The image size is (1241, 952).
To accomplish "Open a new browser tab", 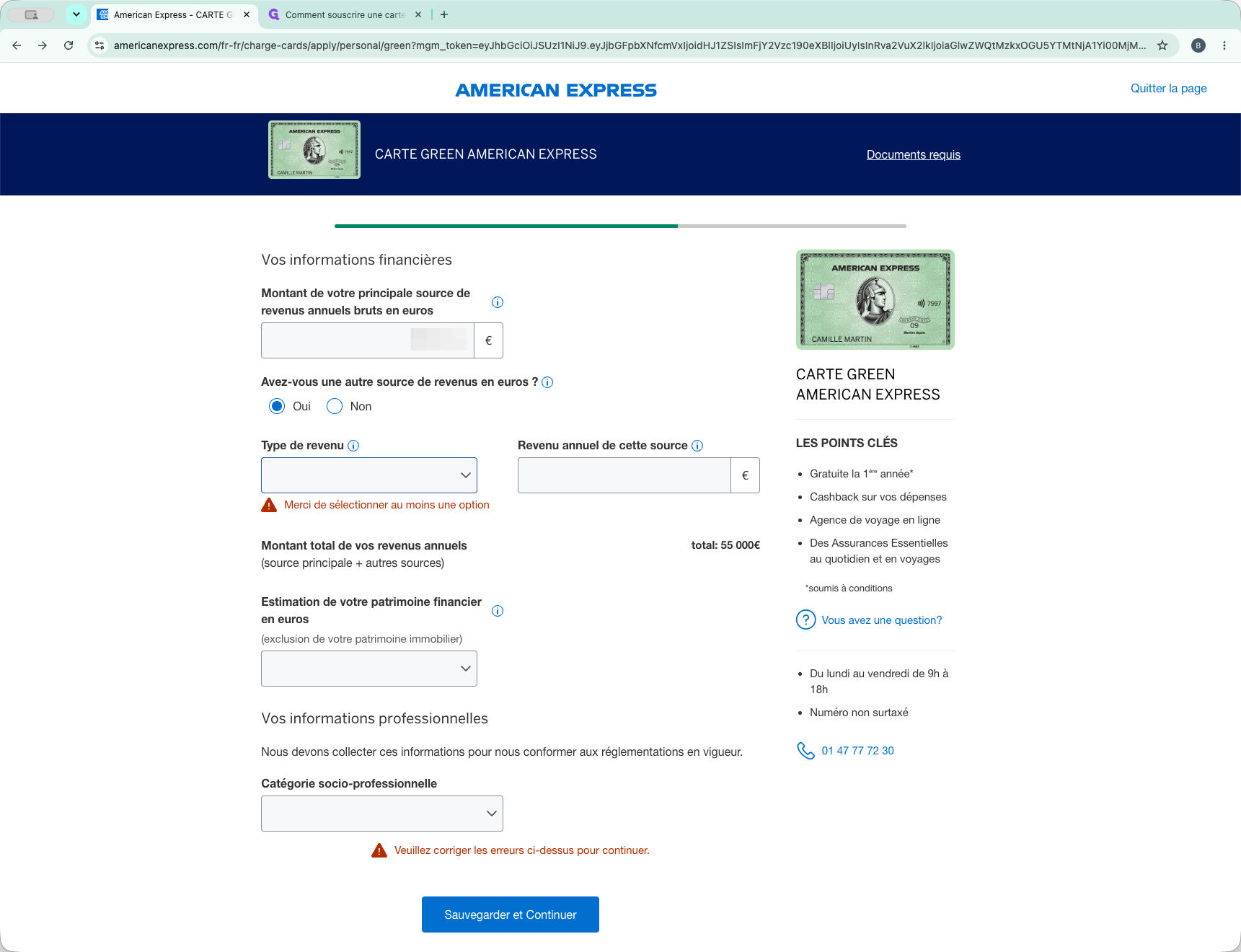I will tap(444, 14).
